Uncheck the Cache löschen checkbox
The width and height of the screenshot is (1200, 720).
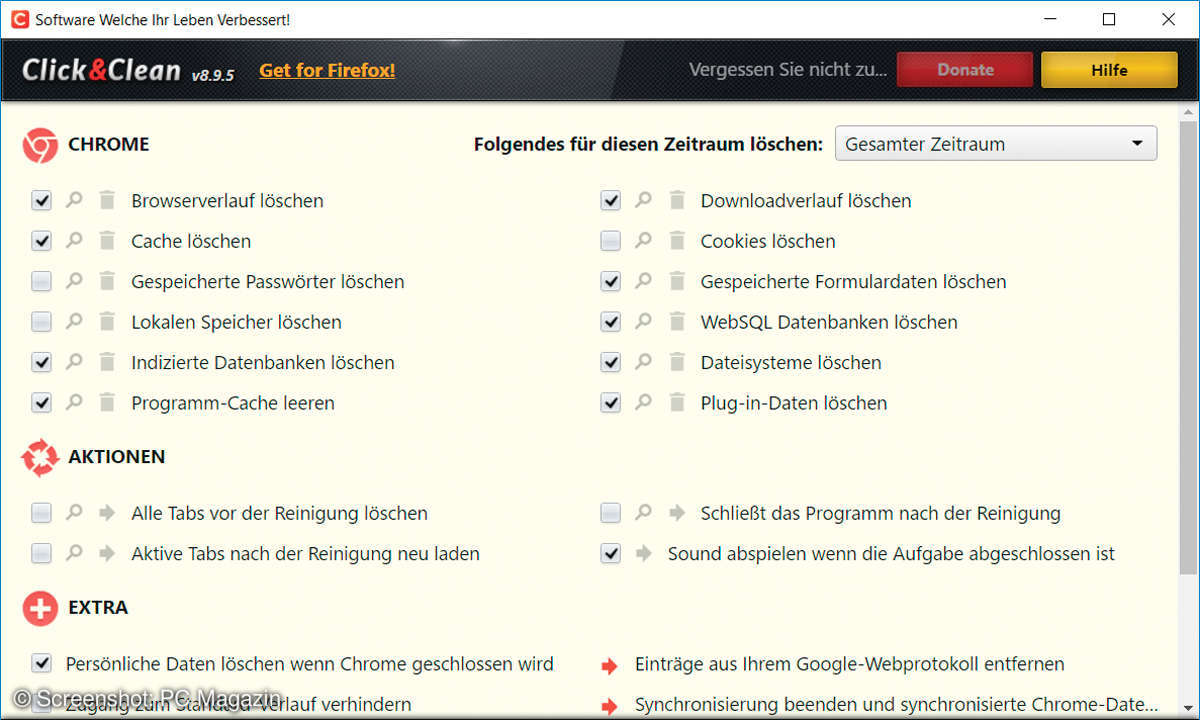pos(41,241)
